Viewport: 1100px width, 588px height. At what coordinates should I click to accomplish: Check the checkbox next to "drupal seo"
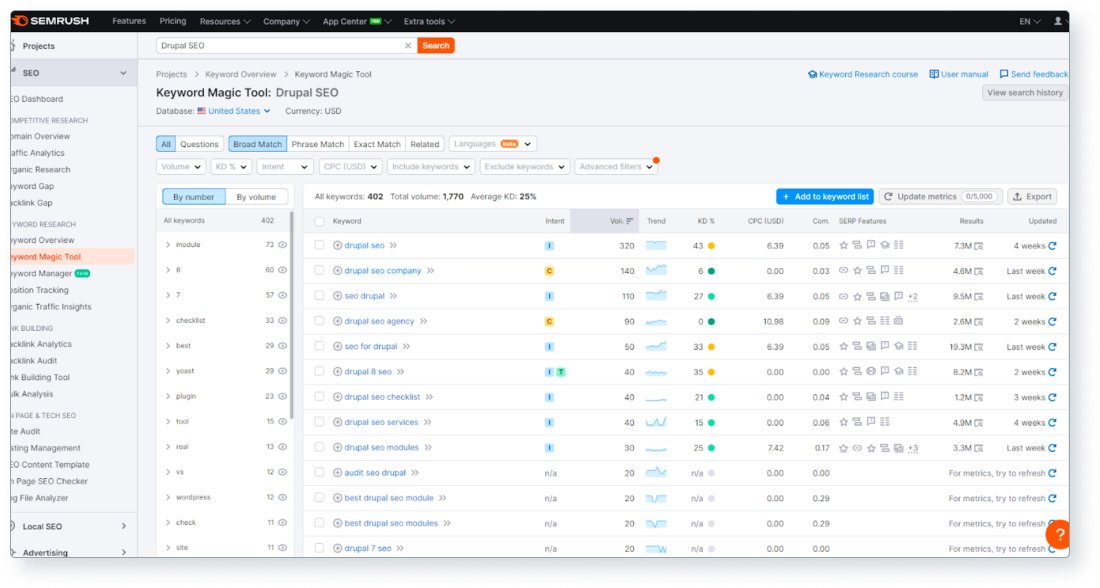[x=320, y=244]
